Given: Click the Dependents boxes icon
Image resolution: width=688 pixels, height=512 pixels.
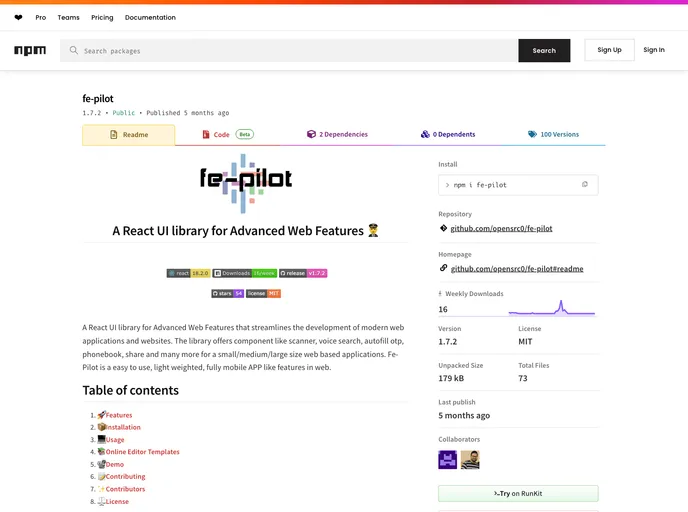Looking at the screenshot, I should tap(425, 134).
